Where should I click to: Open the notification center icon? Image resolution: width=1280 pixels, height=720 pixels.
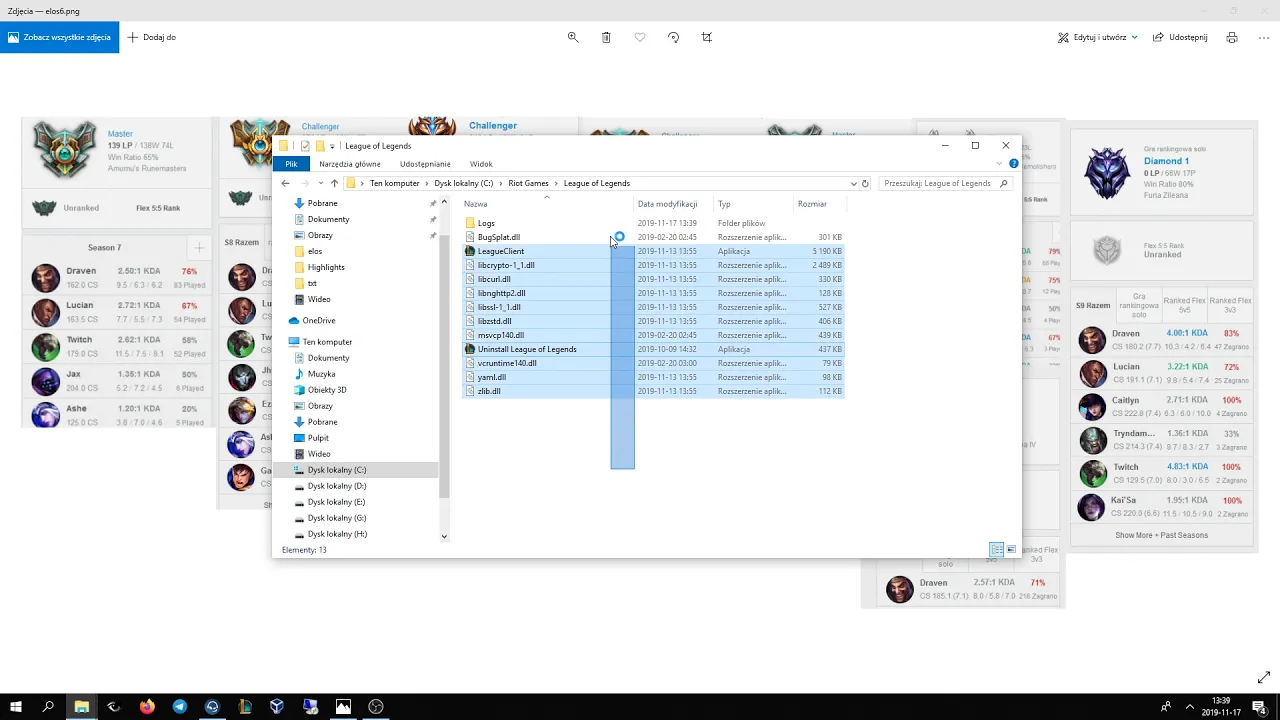1259,706
